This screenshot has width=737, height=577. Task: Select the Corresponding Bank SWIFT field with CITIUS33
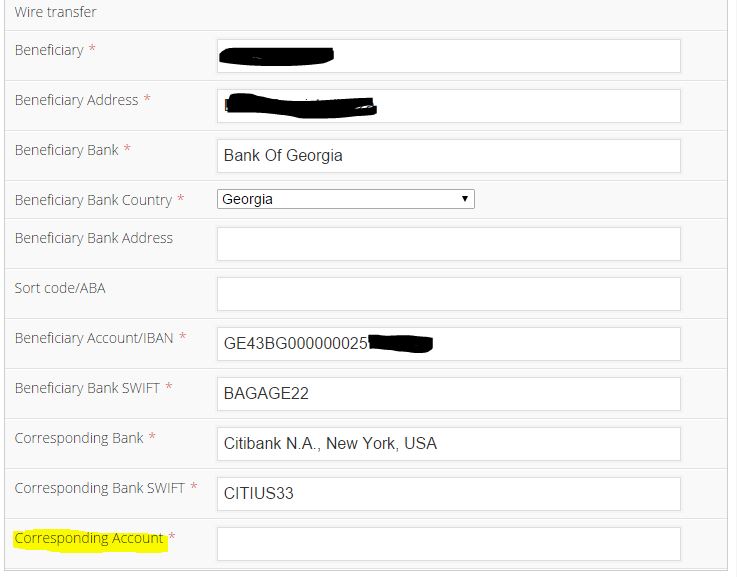(448, 494)
